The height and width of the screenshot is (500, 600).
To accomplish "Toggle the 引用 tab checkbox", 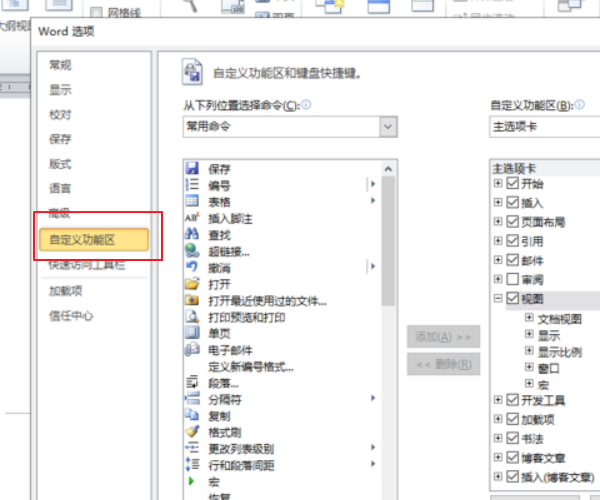I will [x=513, y=240].
